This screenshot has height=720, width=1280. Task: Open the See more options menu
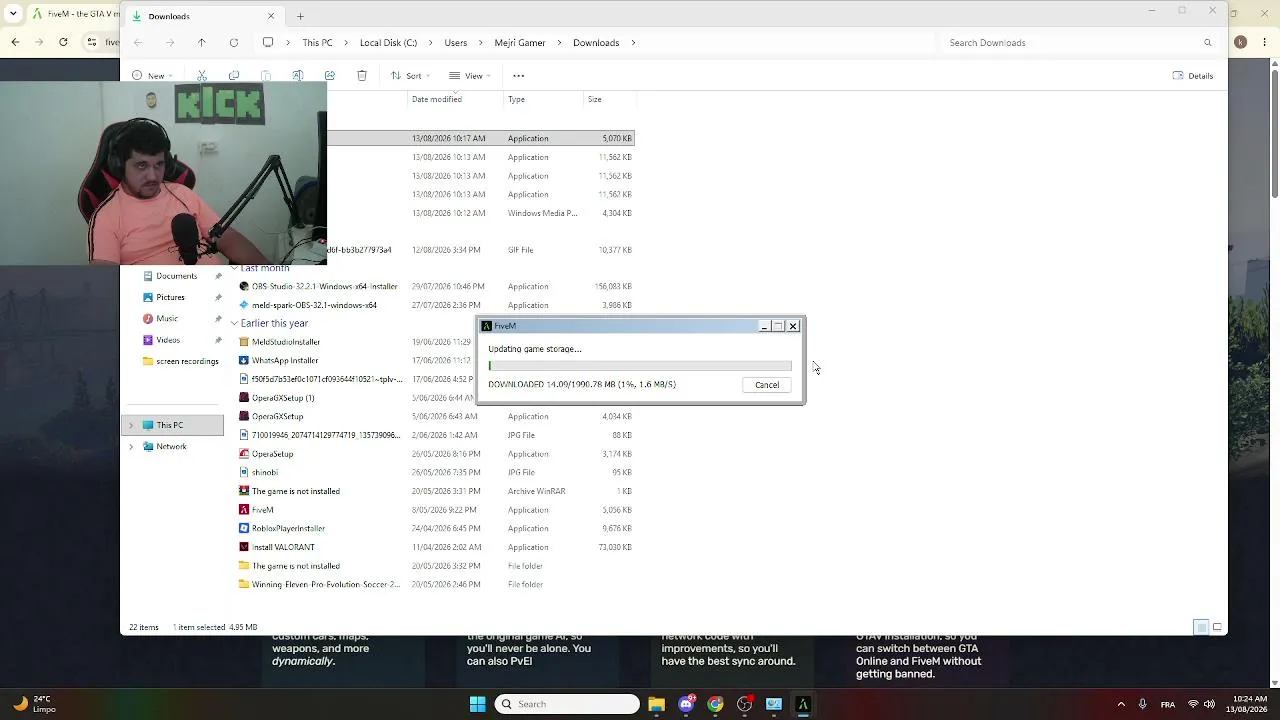pos(518,76)
